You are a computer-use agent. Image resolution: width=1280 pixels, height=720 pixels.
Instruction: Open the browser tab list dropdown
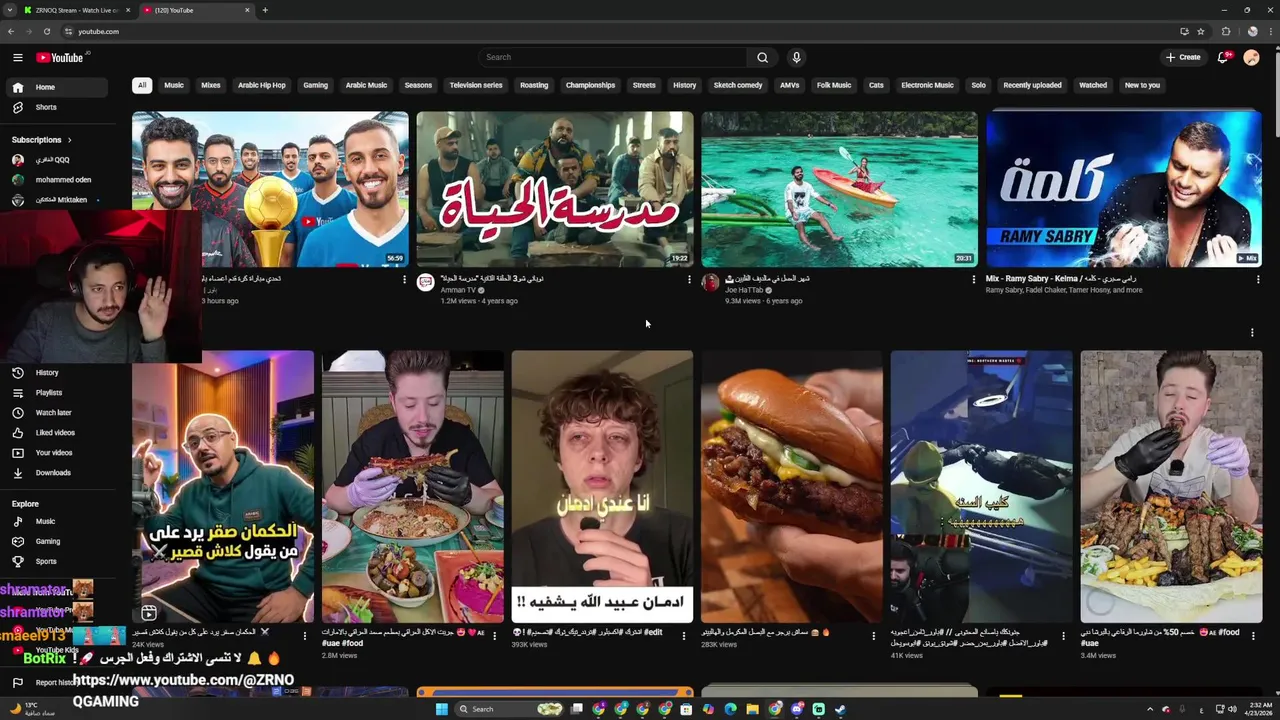pos(9,10)
